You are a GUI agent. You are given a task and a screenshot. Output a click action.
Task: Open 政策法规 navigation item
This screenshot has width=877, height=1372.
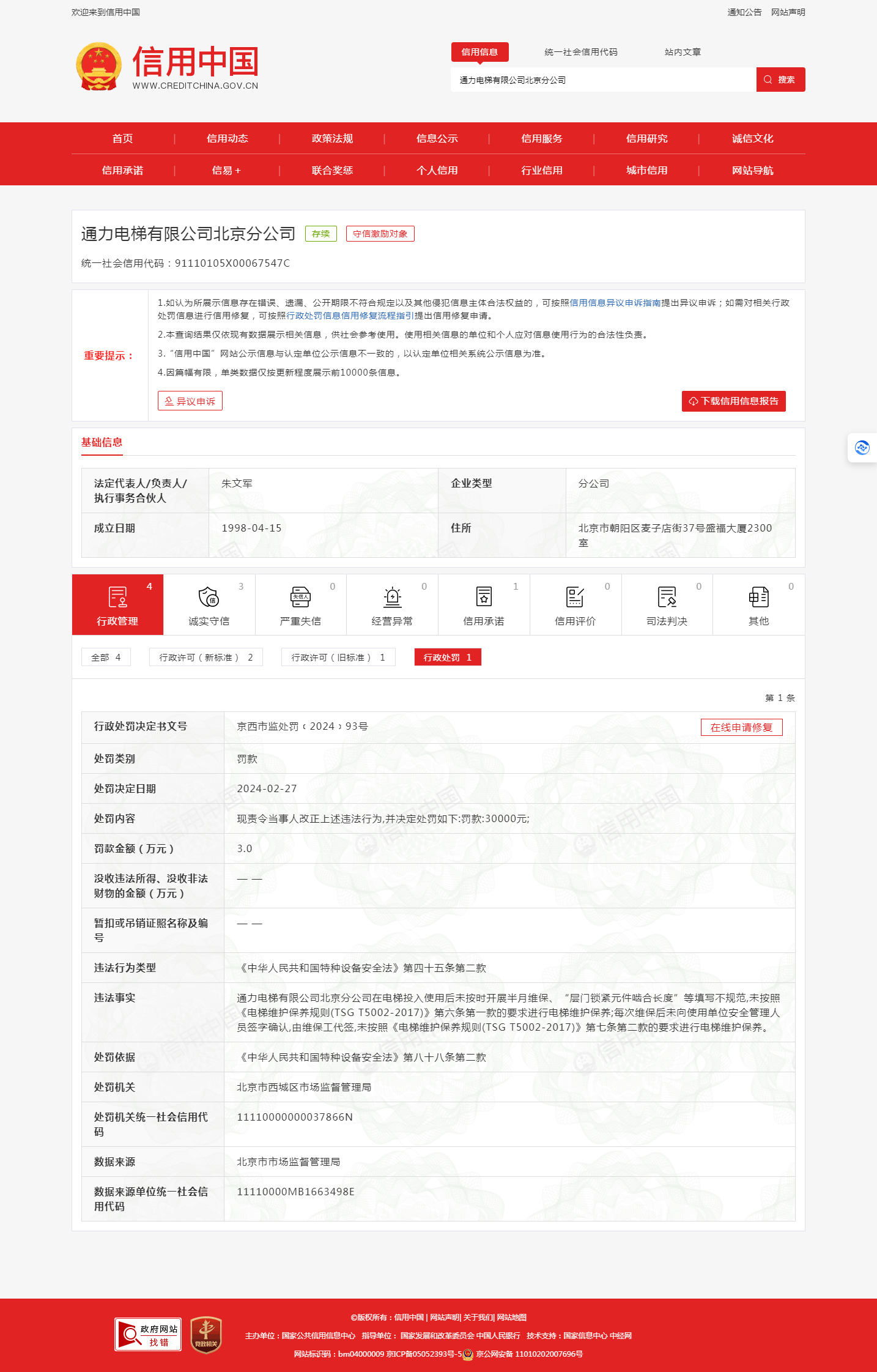pos(332,138)
